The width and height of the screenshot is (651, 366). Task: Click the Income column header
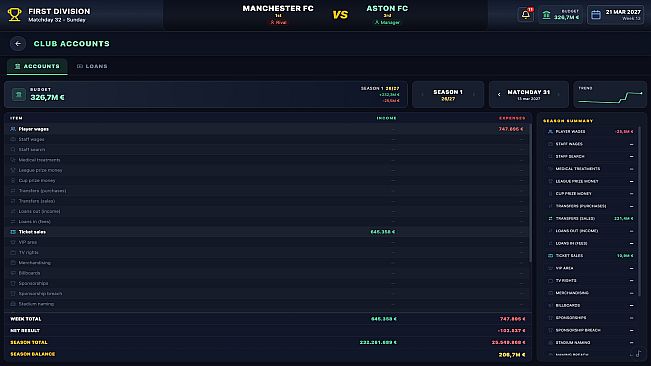387,118
